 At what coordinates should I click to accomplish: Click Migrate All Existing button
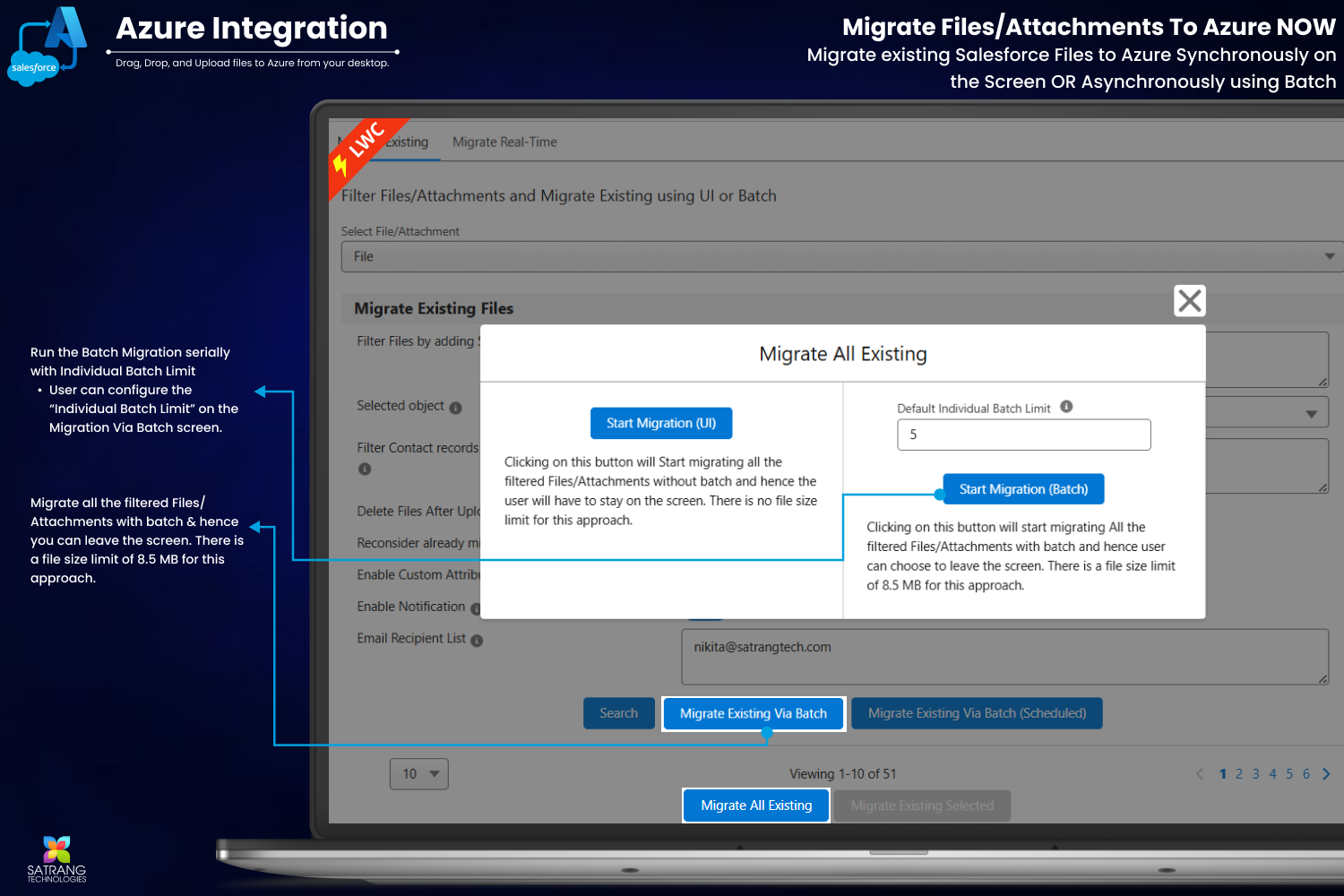756,806
